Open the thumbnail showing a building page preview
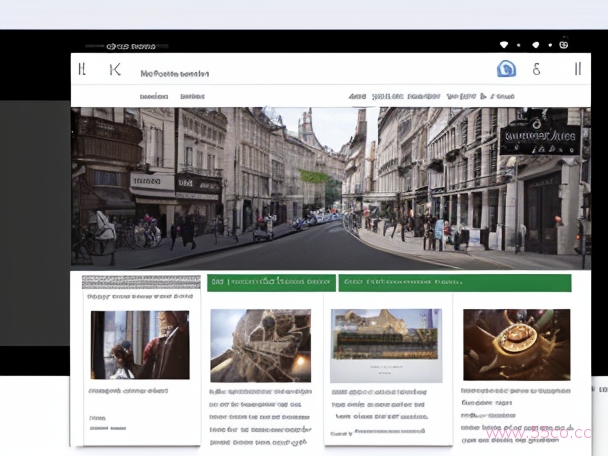 click(x=386, y=345)
